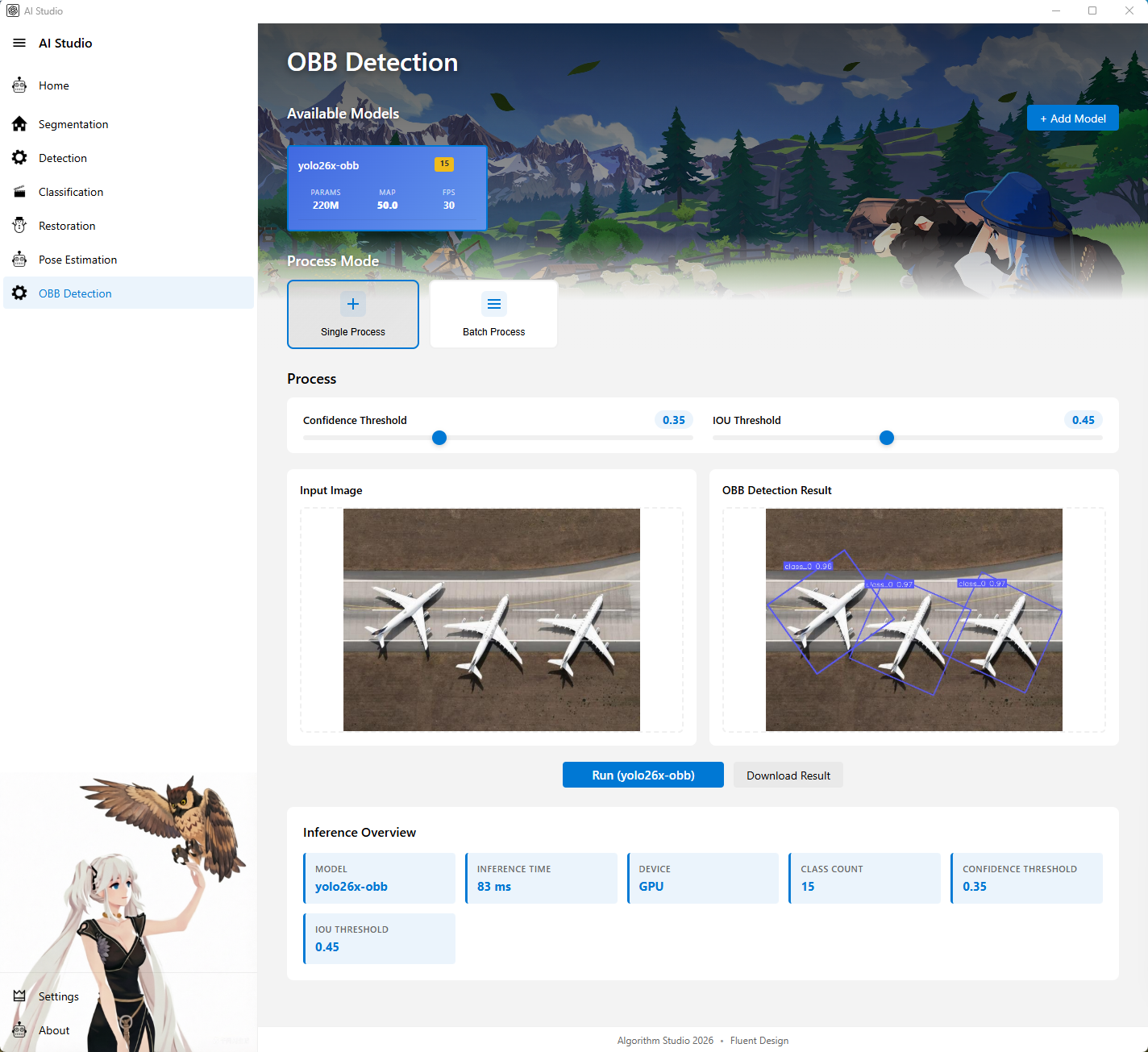Click the Pose Estimation robot icon

pos(19,260)
